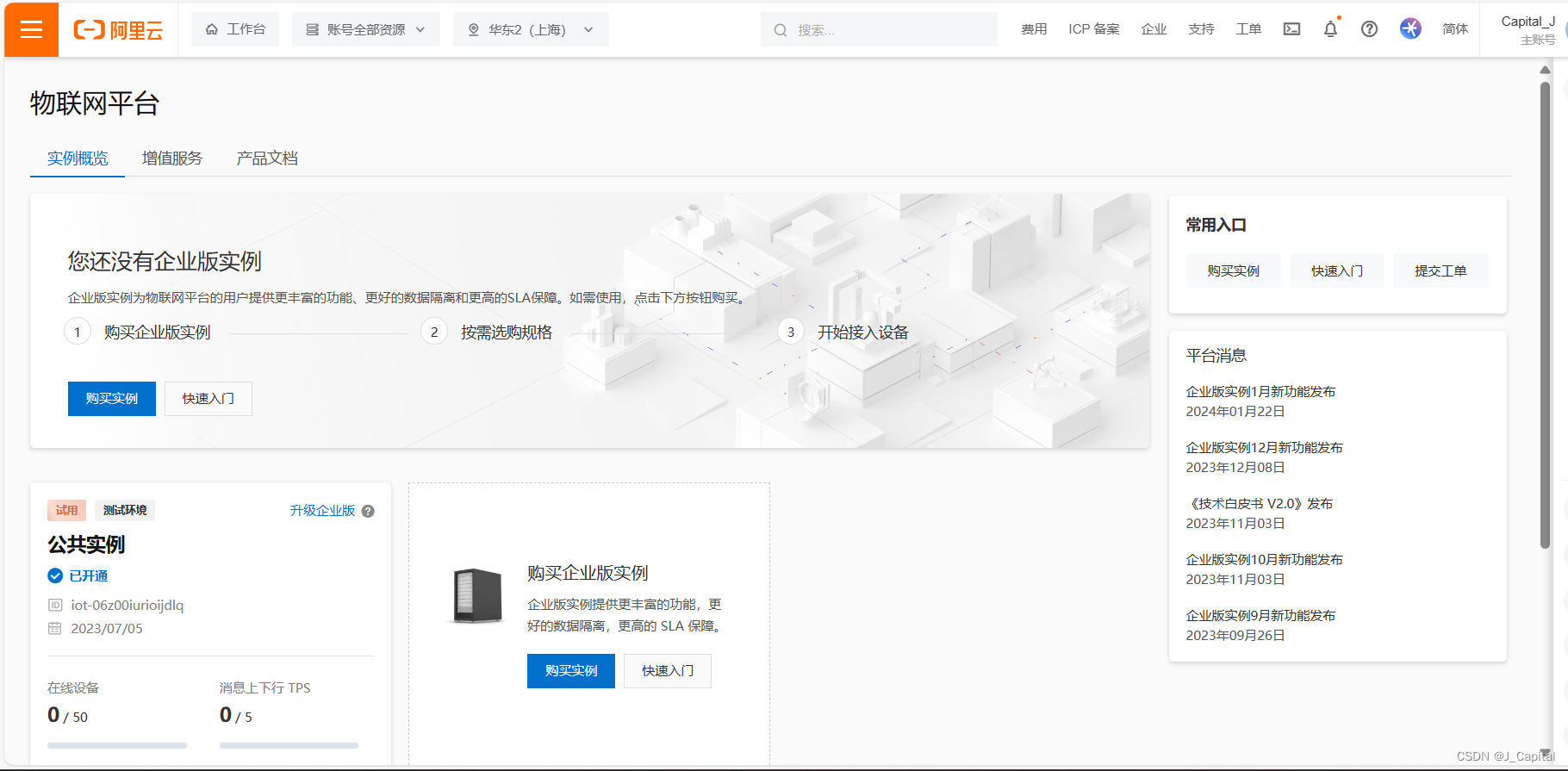Open the 企业版实例10月新功能发布 message
This screenshot has width=1568, height=771.
[1264, 560]
